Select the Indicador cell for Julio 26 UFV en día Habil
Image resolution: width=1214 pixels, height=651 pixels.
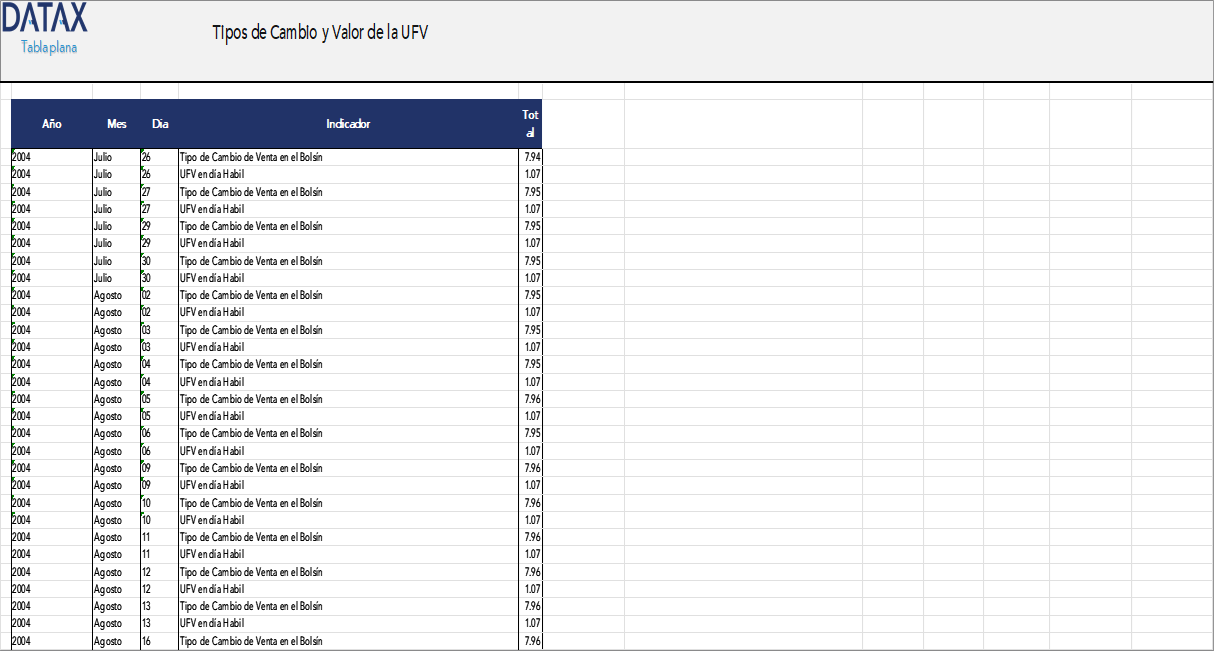(348, 174)
